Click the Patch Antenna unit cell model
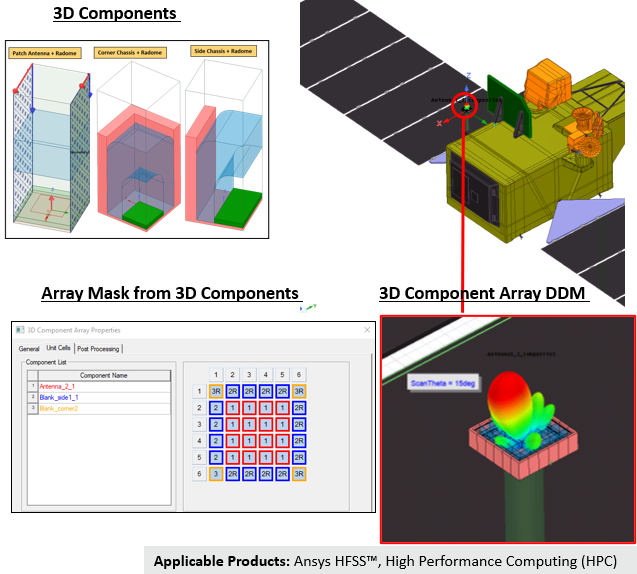The image size is (637, 574). coord(51,148)
